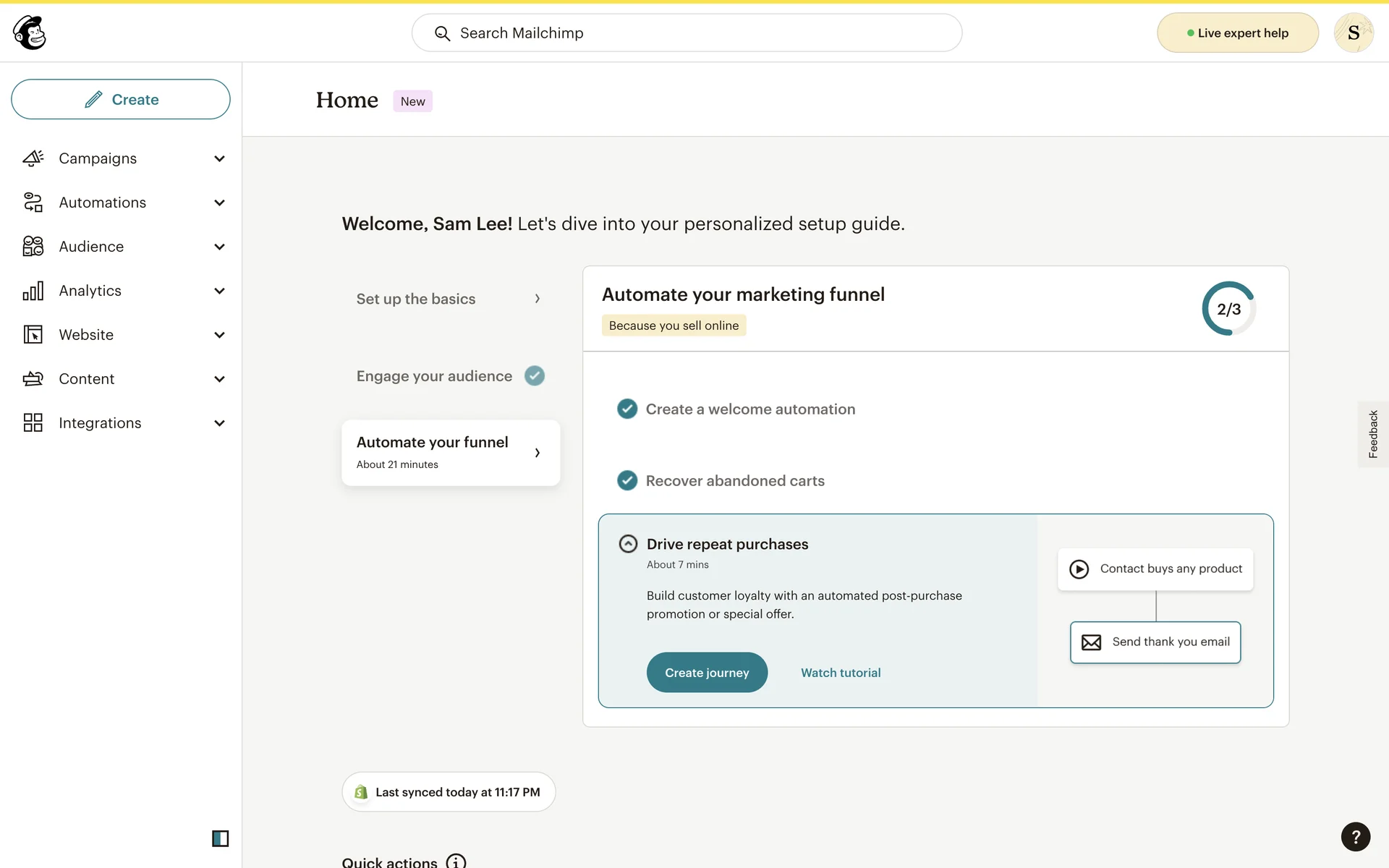Open the Watch tutorial link
Image resolution: width=1389 pixels, height=868 pixels.
pyautogui.click(x=841, y=673)
